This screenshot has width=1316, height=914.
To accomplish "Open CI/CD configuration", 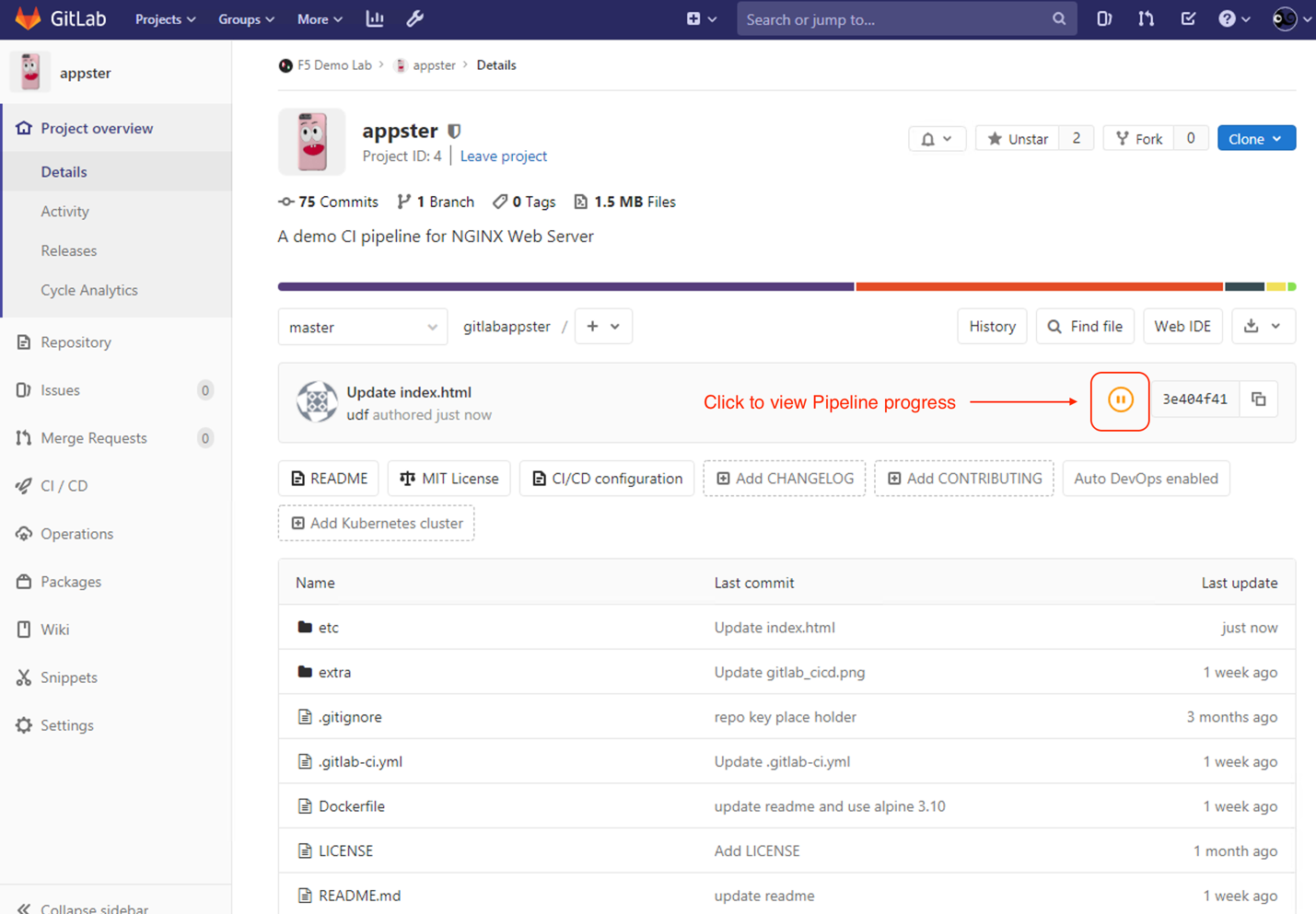I will pyautogui.click(x=607, y=479).
